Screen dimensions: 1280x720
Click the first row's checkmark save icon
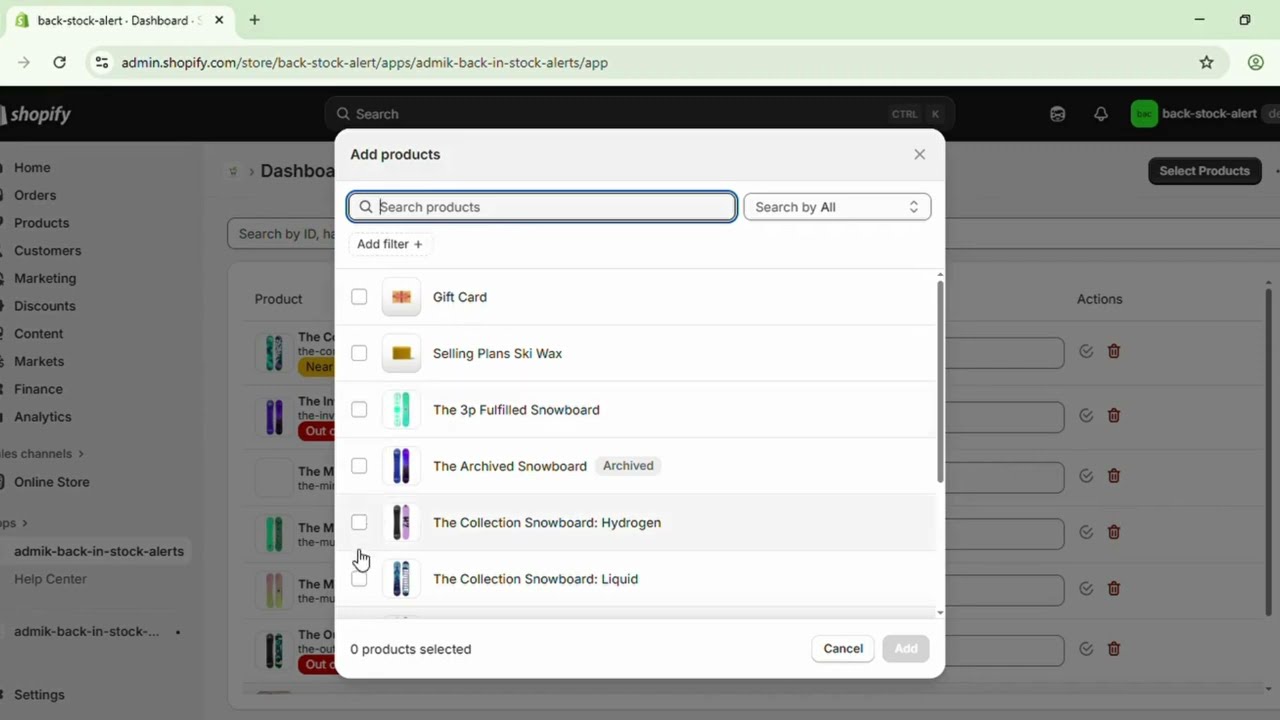click(x=1086, y=352)
